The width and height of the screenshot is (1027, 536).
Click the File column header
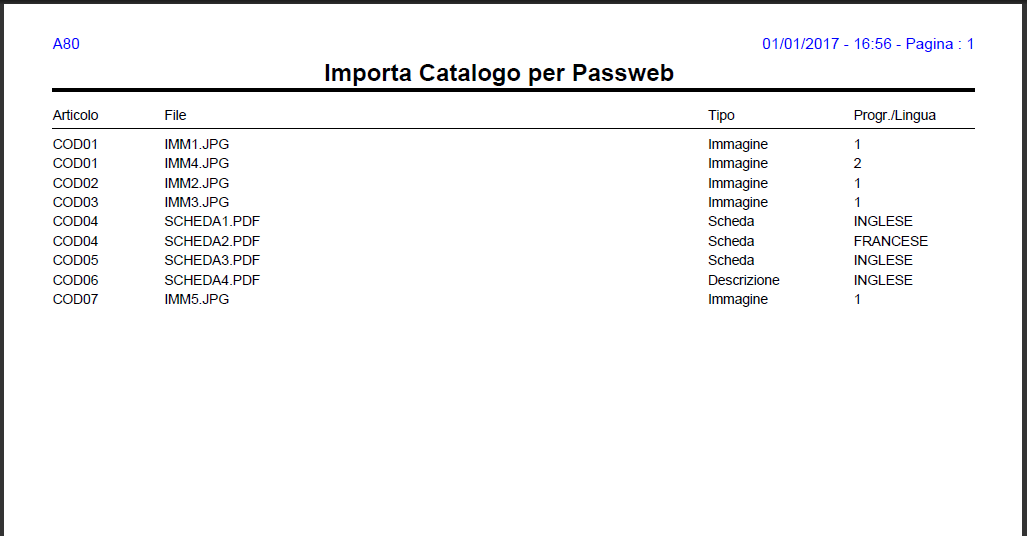click(x=175, y=115)
